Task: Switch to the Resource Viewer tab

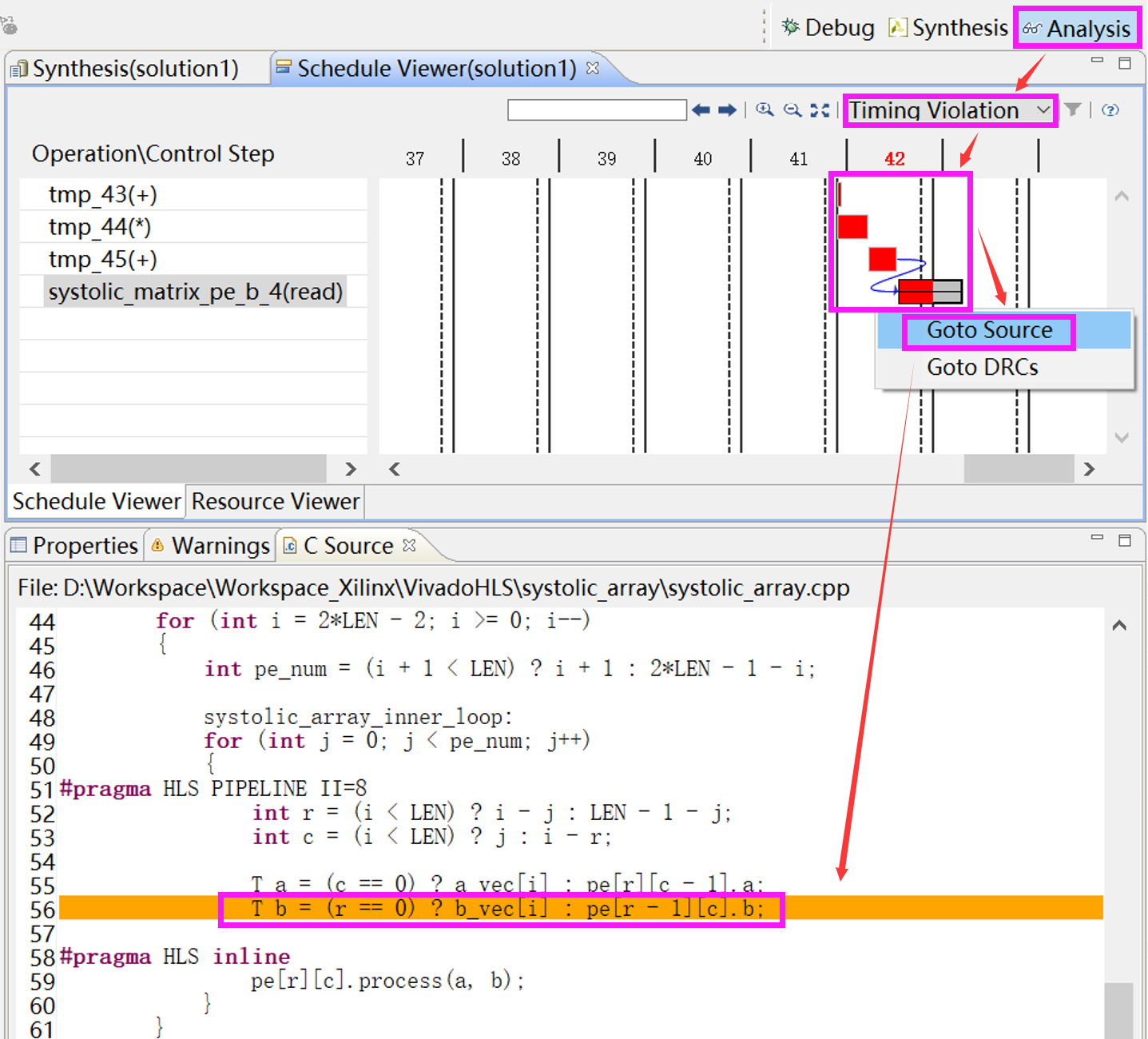Action: 275,502
